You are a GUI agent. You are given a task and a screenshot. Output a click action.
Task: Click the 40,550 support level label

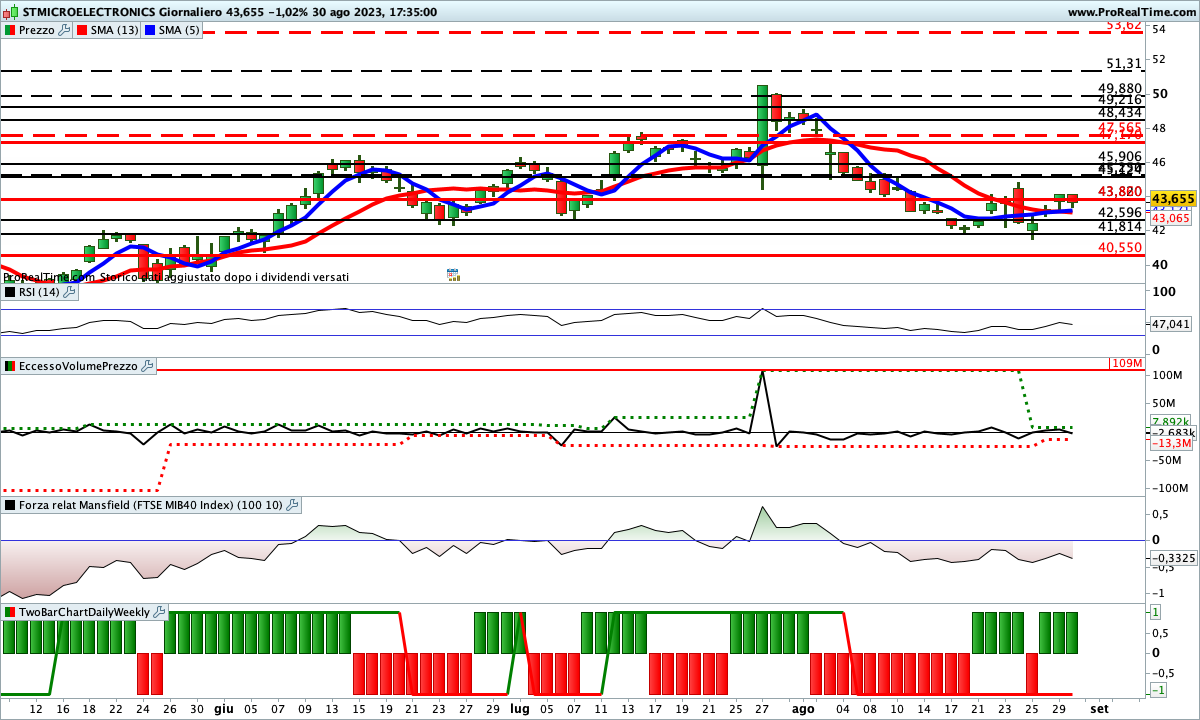1120,247
